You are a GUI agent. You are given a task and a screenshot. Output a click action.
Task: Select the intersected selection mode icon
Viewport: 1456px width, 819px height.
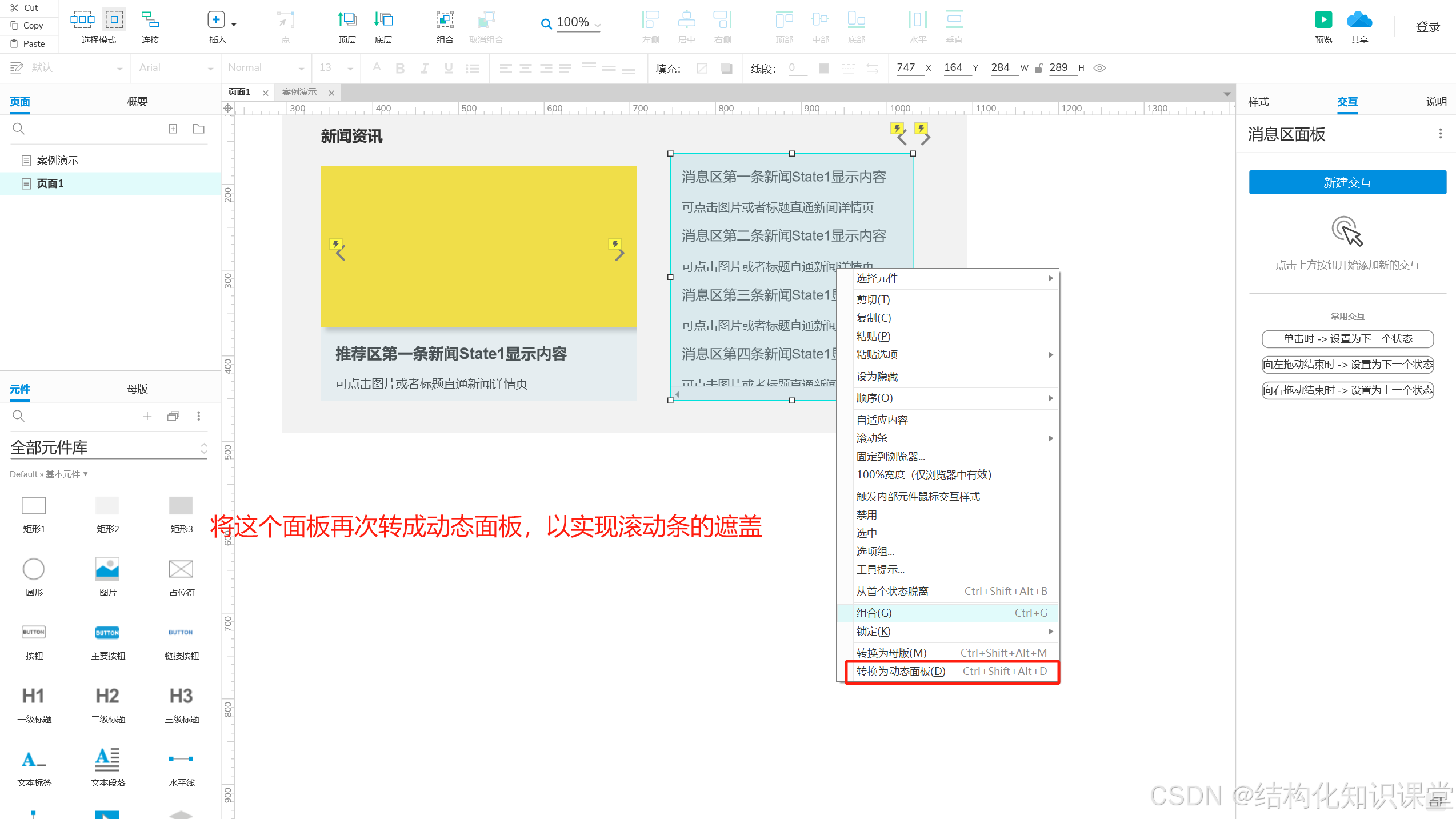(x=82, y=19)
